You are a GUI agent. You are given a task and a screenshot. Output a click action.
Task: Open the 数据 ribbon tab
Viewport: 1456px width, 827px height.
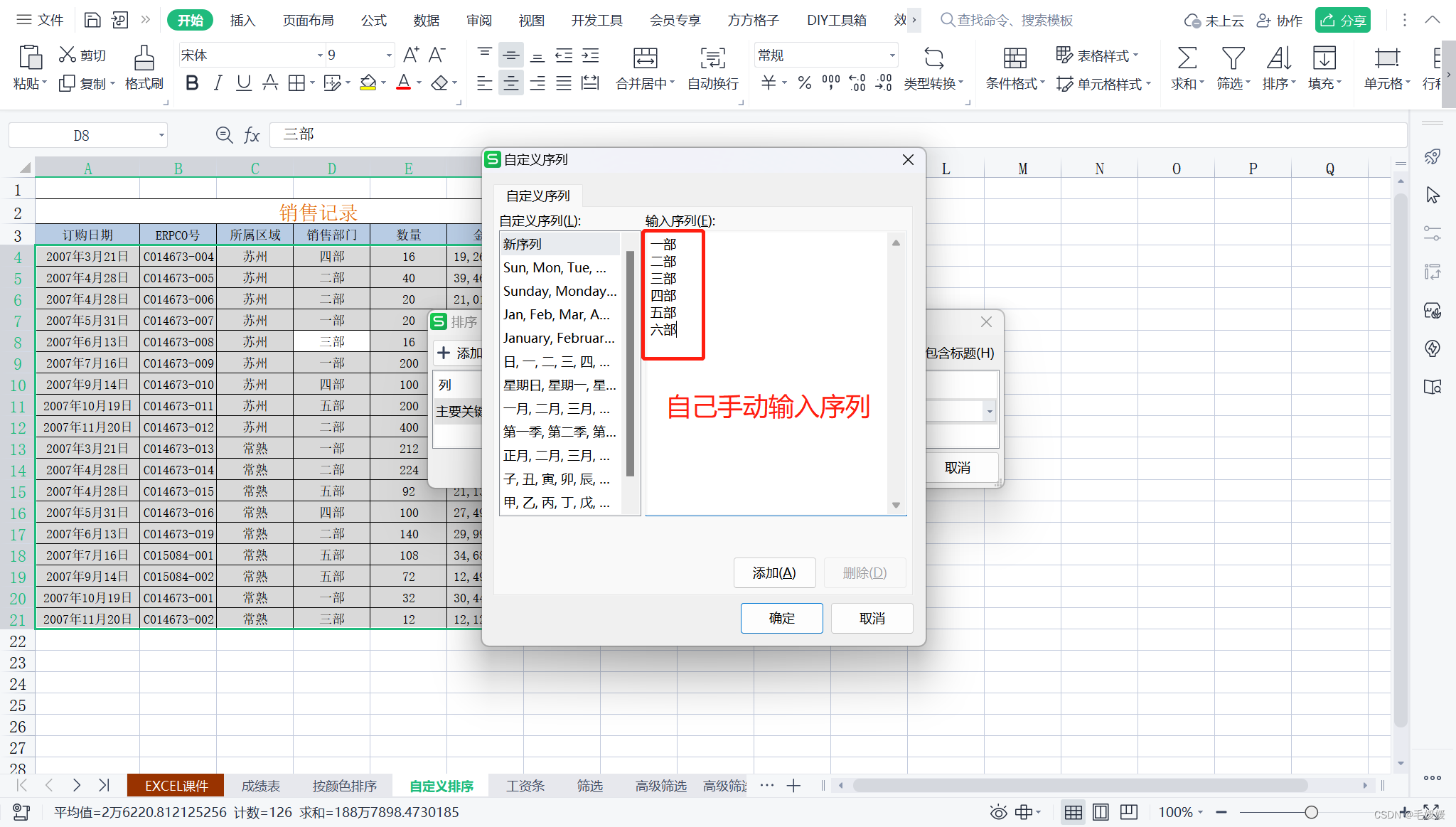tap(426, 20)
